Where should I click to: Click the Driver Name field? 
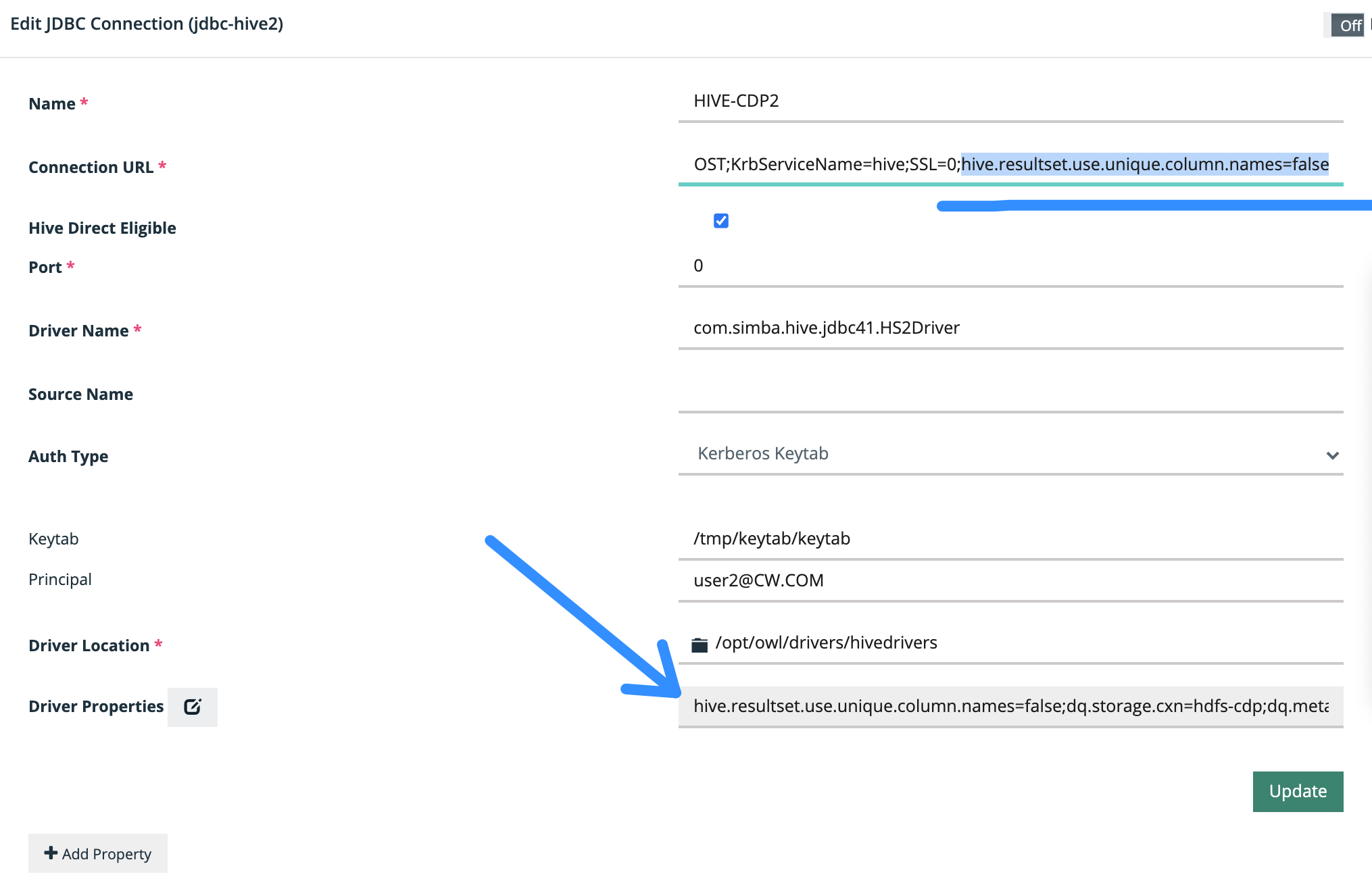pos(1010,328)
